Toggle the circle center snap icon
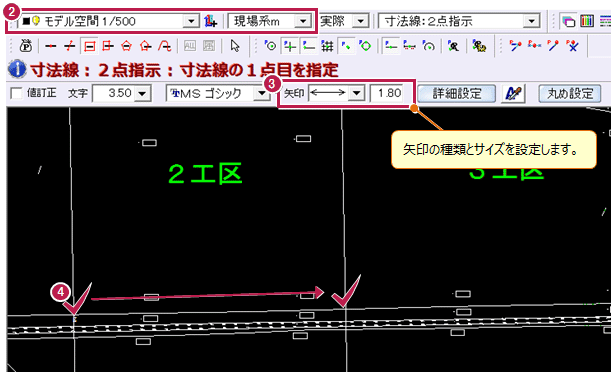 (270, 46)
